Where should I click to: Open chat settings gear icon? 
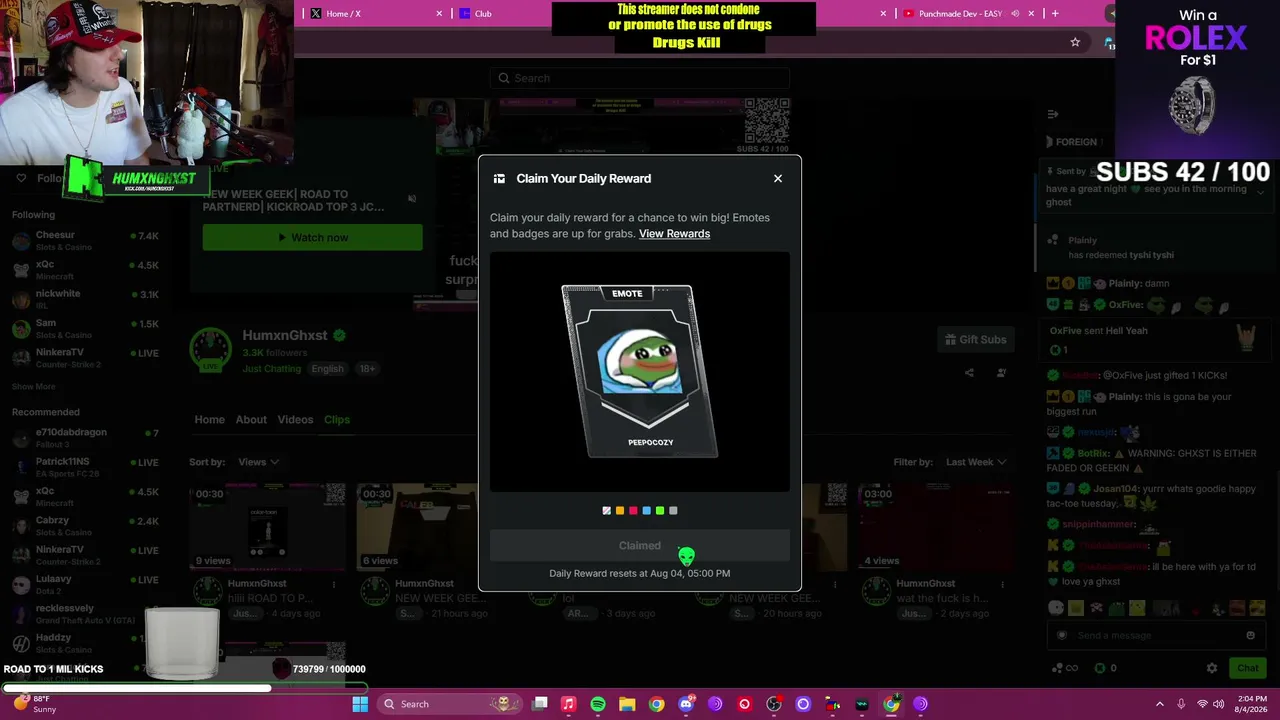click(x=1212, y=668)
